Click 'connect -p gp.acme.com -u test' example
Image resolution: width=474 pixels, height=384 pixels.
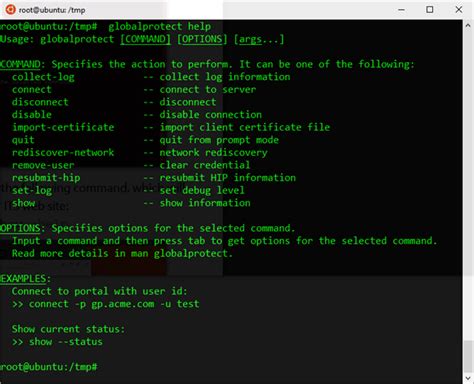coord(114,304)
